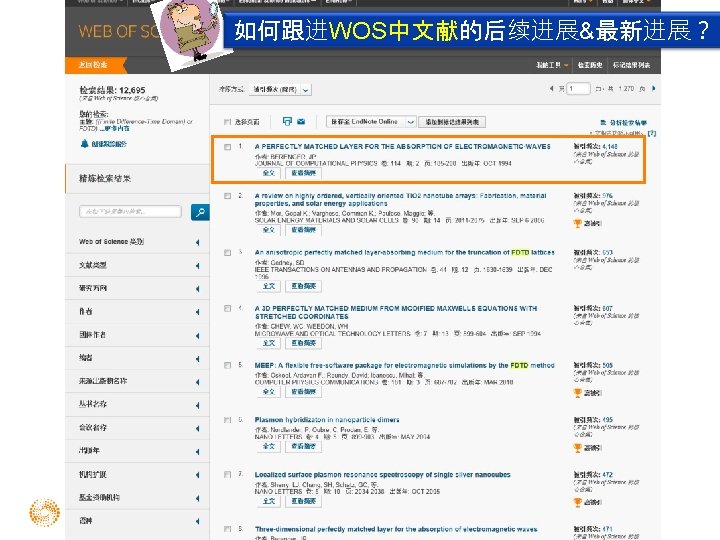Open title A Perfectly Matched Layer For The Absorption
The width and height of the screenshot is (720, 540).
[x=402, y=146]
